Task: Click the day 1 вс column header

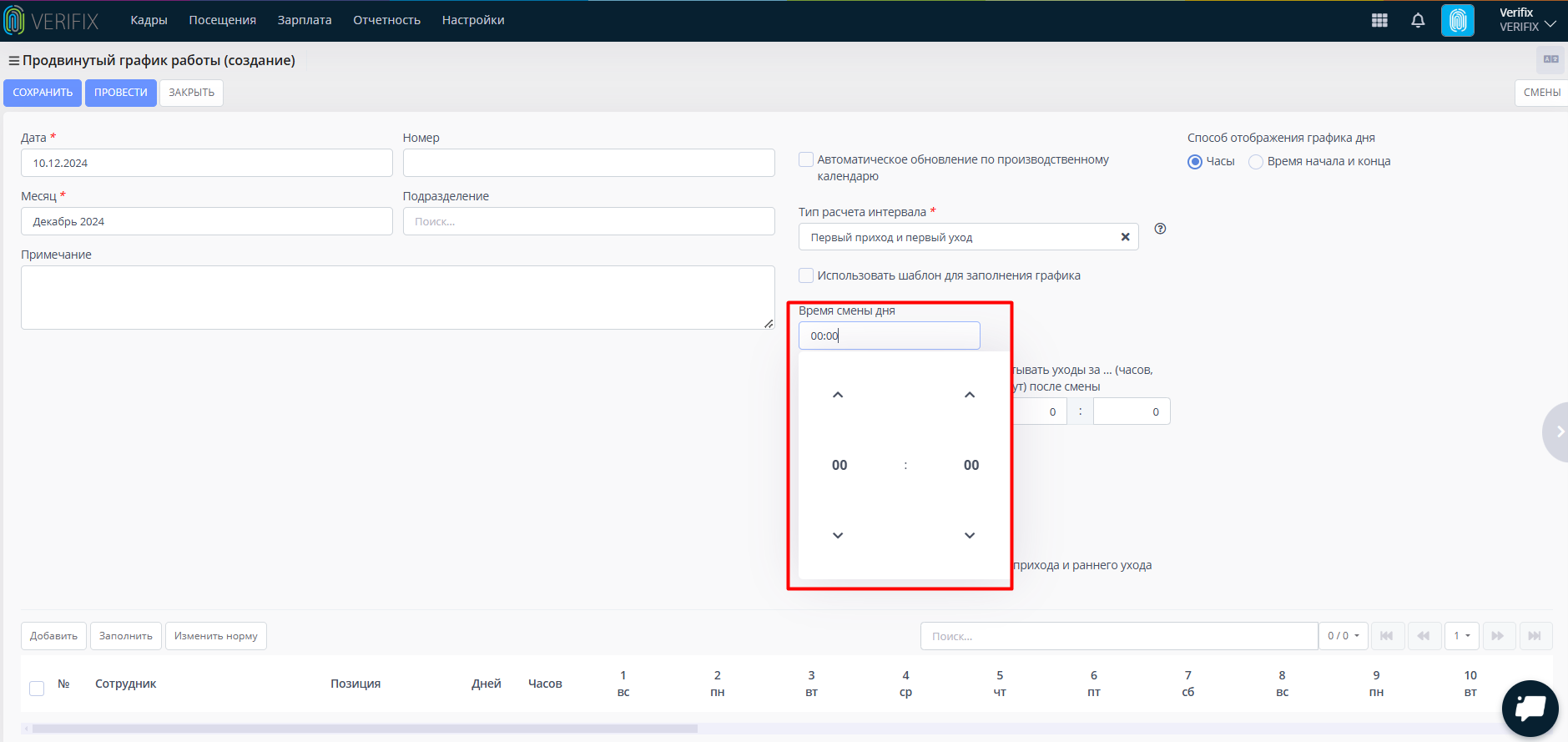Action: tap(623, 684)
